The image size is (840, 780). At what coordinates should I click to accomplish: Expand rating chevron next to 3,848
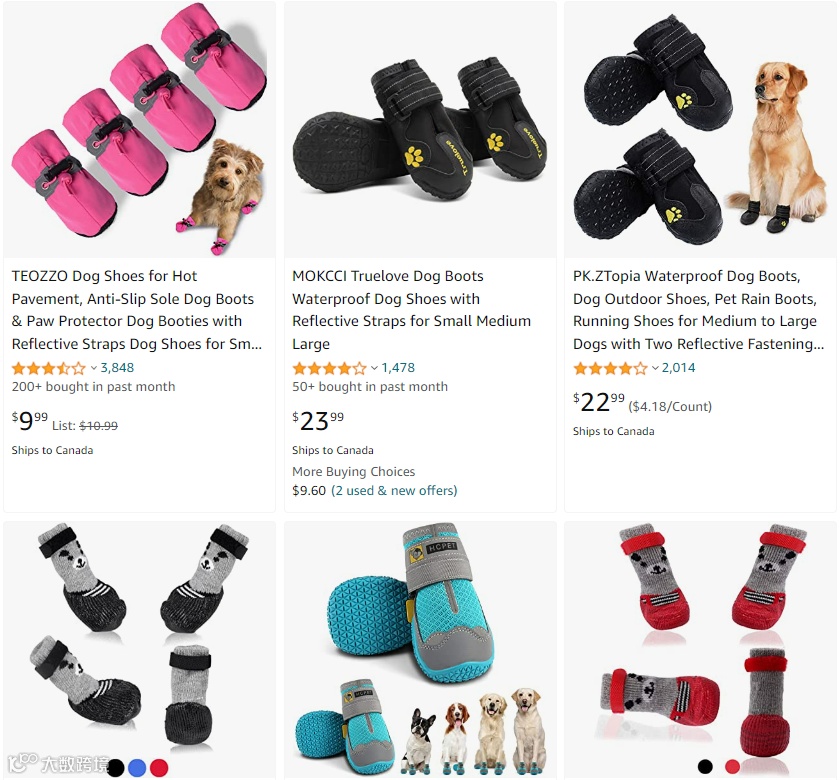[x=94, y=368]
